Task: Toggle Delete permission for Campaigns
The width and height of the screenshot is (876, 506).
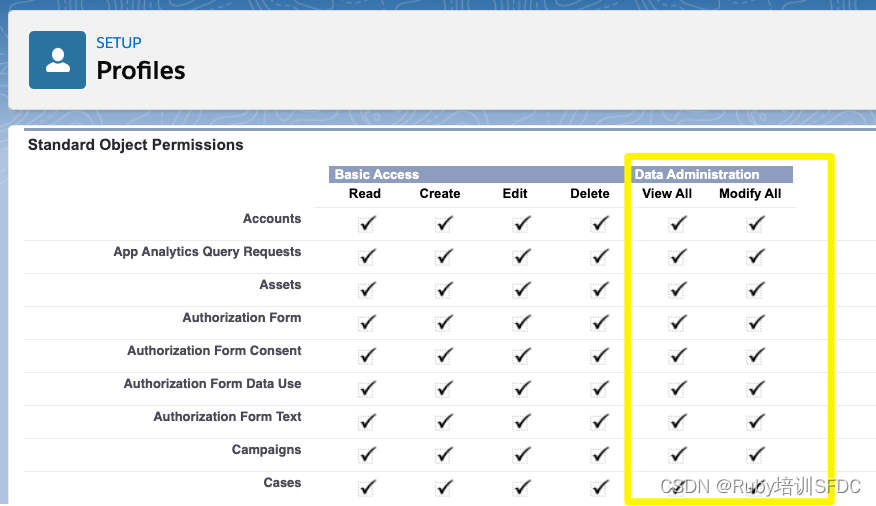Action: tap(599, 455)
